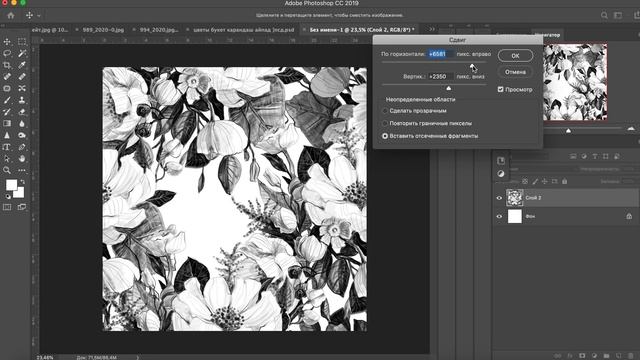Screen dimensions: 640x360
Task: Toggle Quick Mask mode
Action: [7, 207]
